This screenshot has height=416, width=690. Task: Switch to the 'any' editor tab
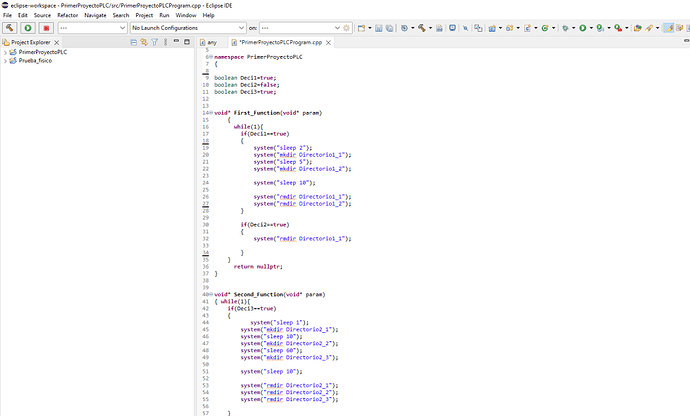pyautogui.click(x=210, y=43)
